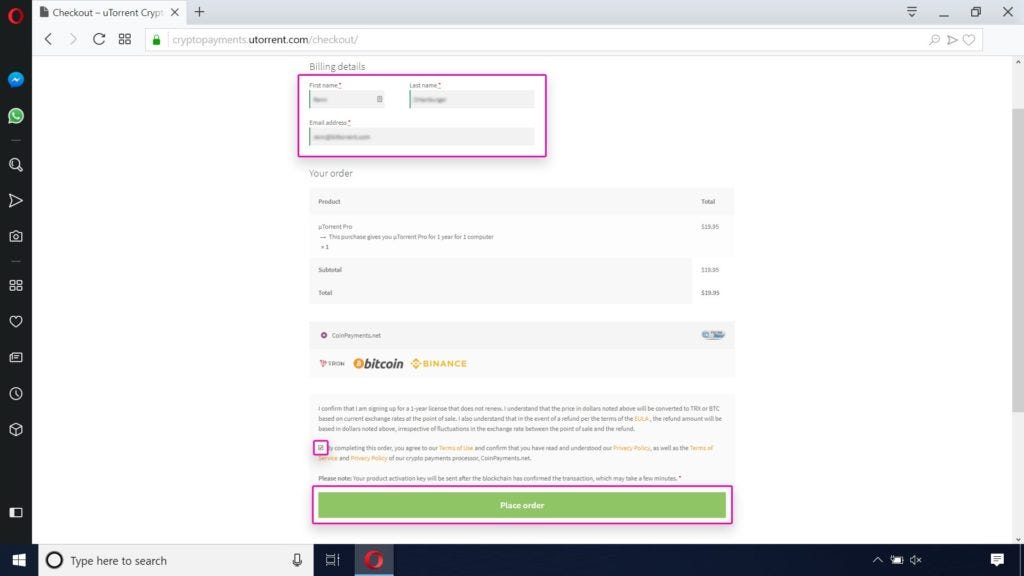The image size is (1024, 576).
Task: Click the Binance logo
Action: coord(439,364)
